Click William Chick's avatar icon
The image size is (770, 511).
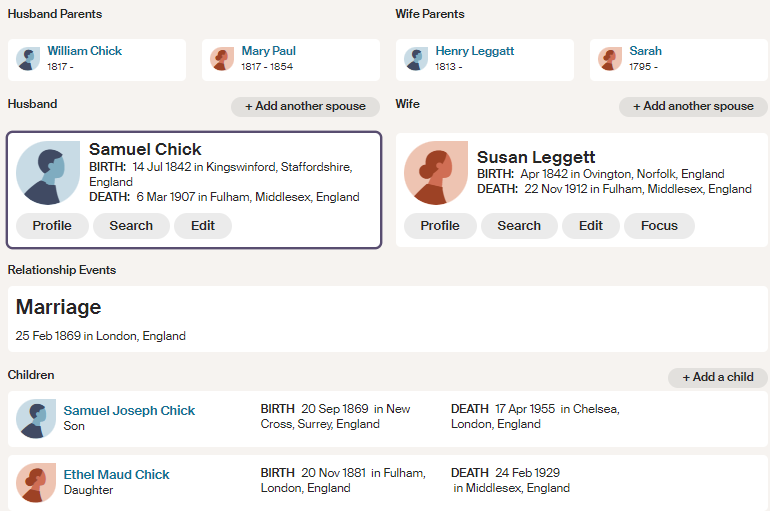coord(28,59)
